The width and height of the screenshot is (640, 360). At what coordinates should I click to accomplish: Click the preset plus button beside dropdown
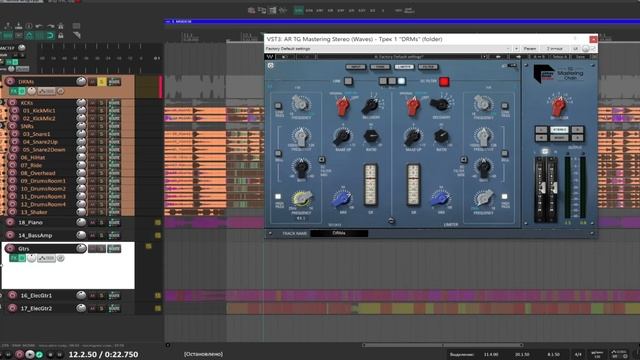pyautogui.click(x=516, y=49)
